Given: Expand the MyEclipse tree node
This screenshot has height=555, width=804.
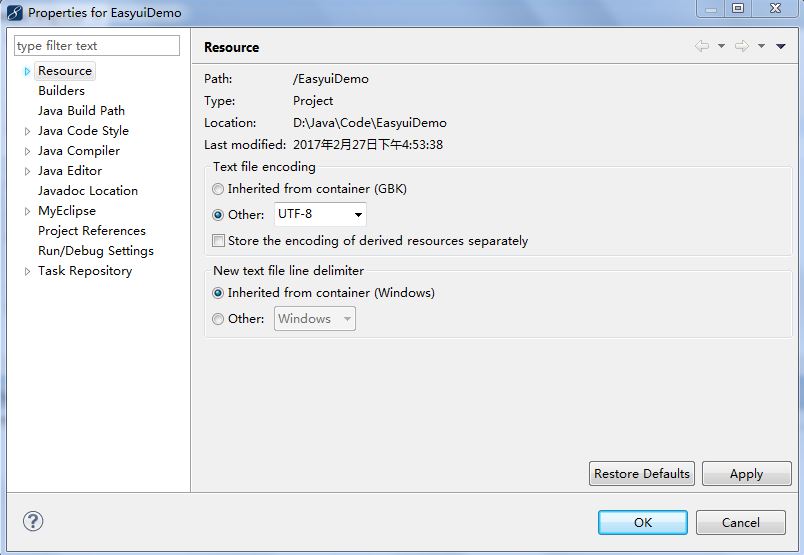Looking at the screenshot, I should click(27, 211).
